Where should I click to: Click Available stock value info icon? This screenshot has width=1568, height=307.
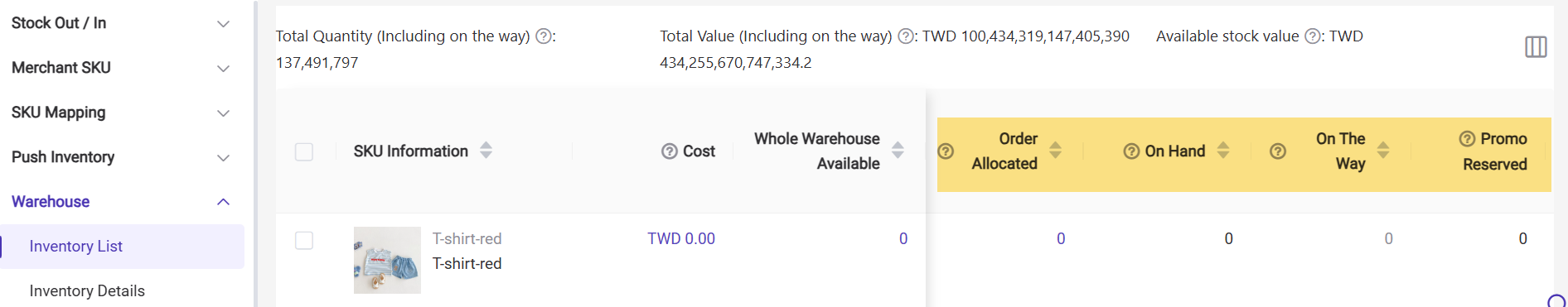click(x=1313, y=36)
